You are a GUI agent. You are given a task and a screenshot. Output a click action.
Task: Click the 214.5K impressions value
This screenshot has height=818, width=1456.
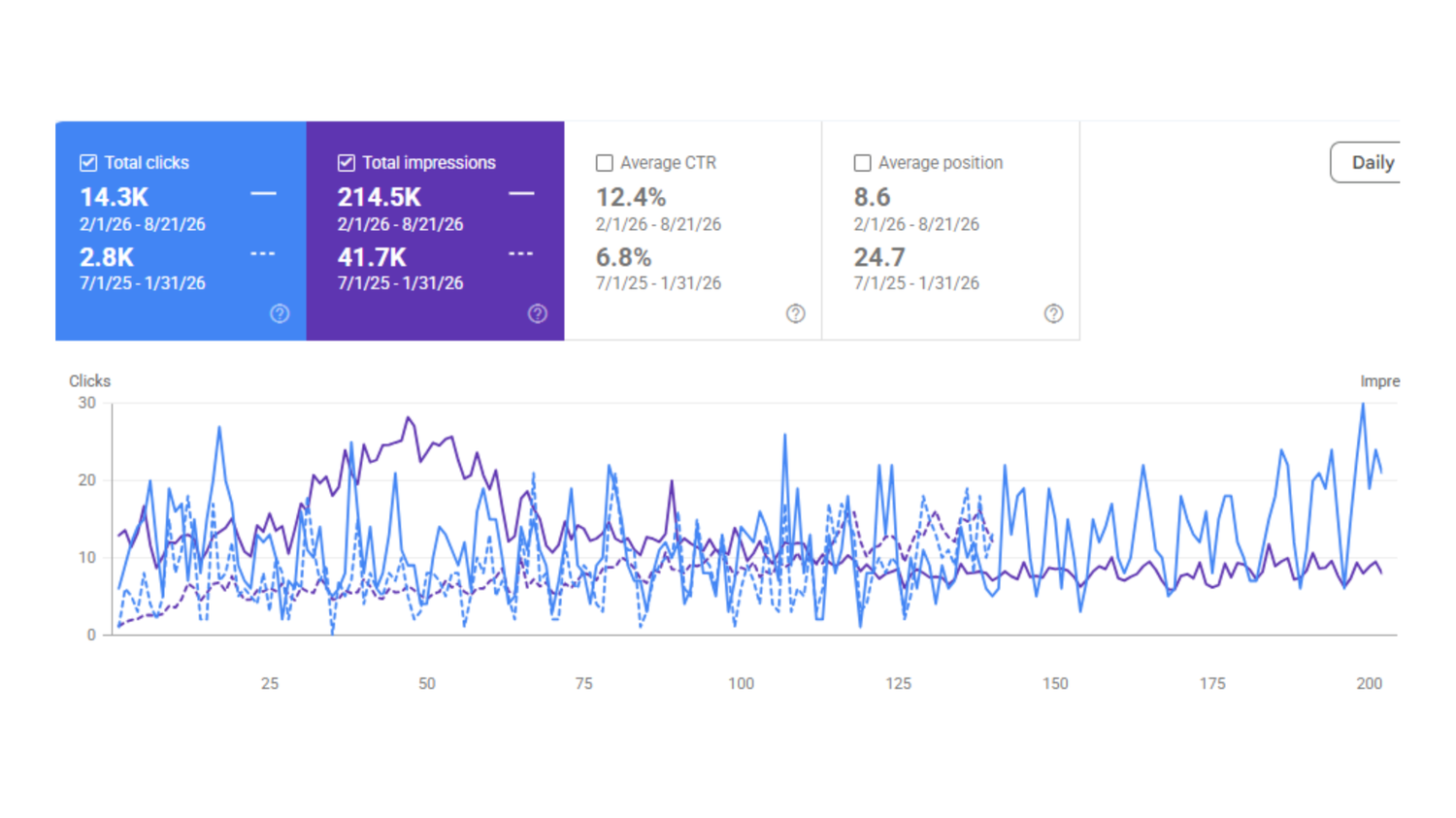(380, 197)
